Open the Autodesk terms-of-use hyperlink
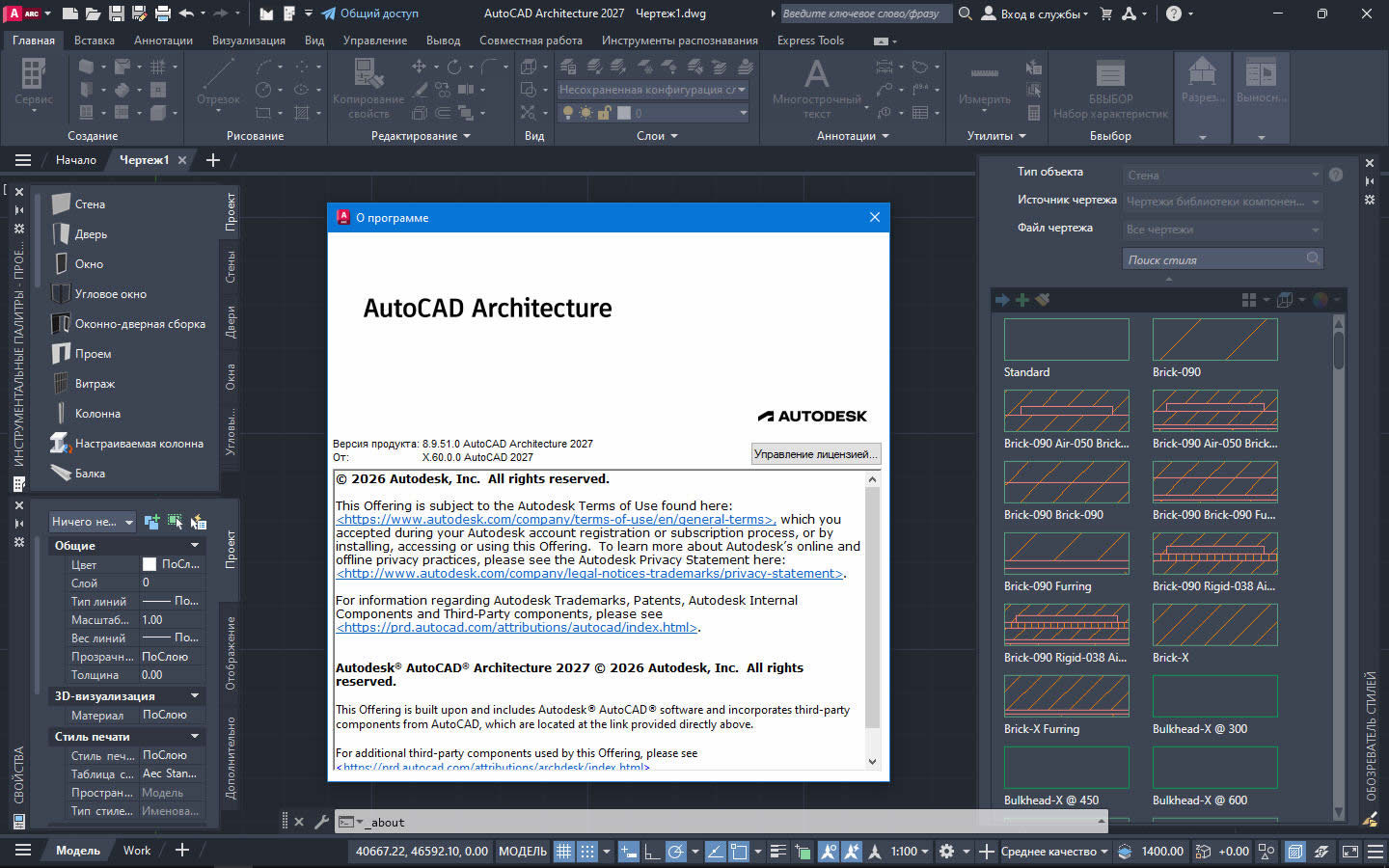Image resolution: width=1389 pixels, height=868 pixels. click(x=555, y=520)
